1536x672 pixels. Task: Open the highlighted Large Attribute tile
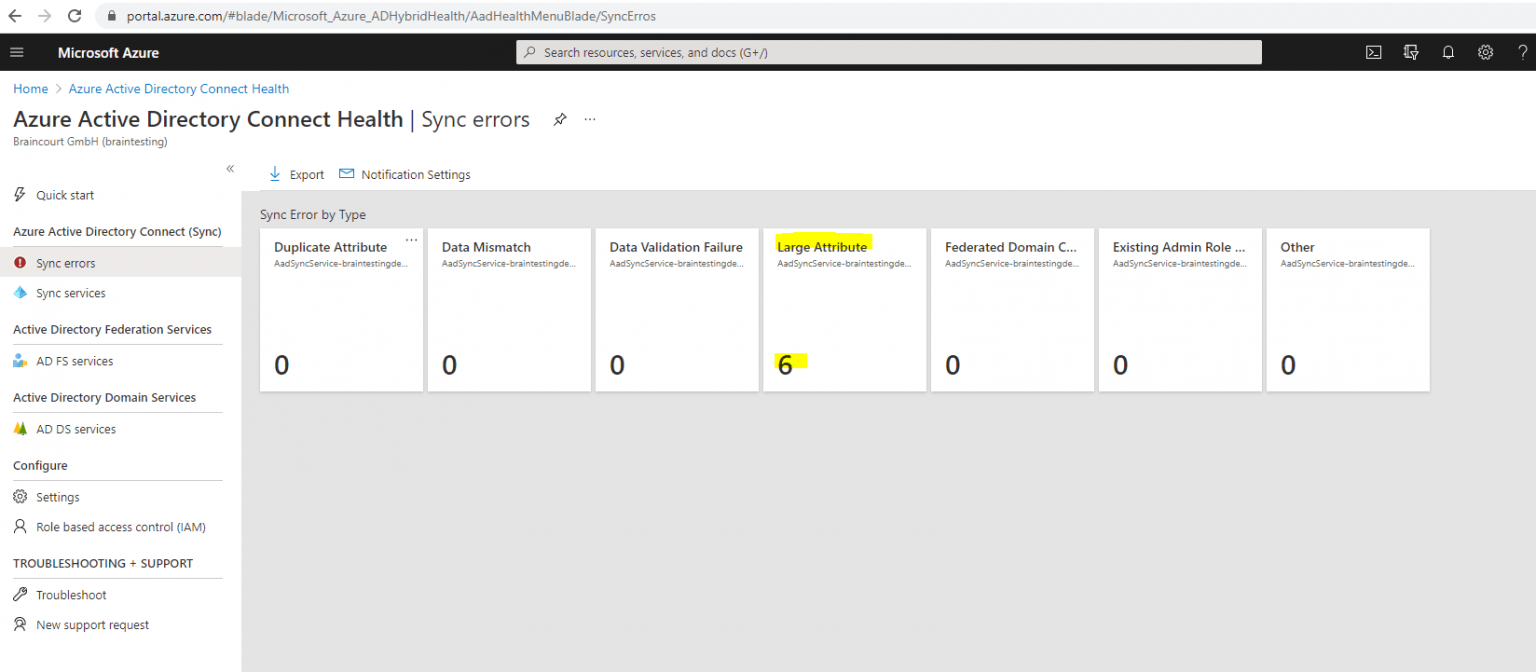844,310
